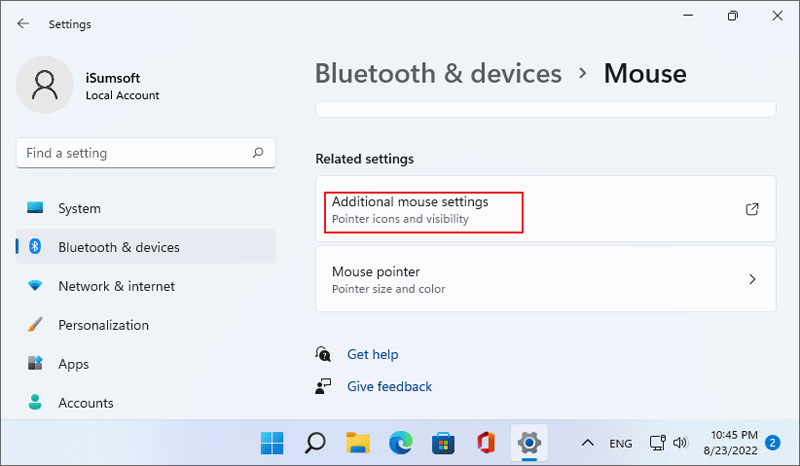Click the Bluetooth icon in sidebar
The height and width of the screenshot is (466, 800).
[35, 247]
